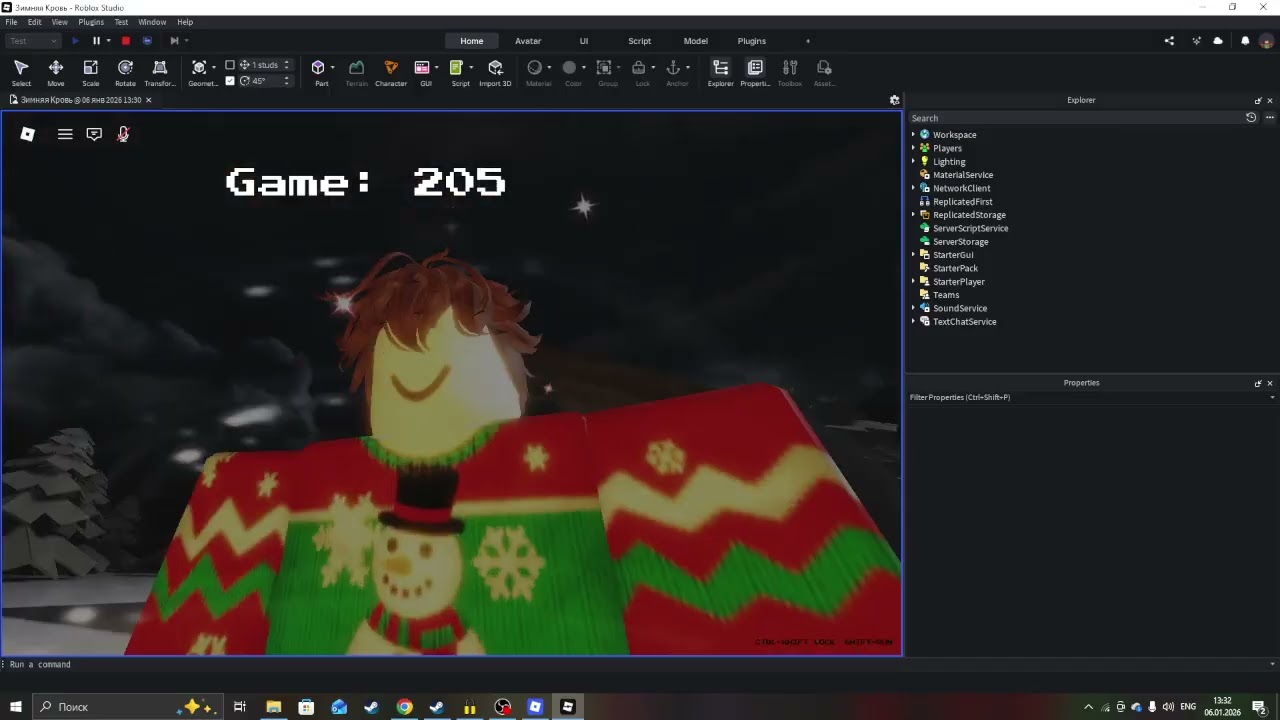Activate the Rotate tool
The width and height of the screenshot is (1280, 720).
[125, 72]
